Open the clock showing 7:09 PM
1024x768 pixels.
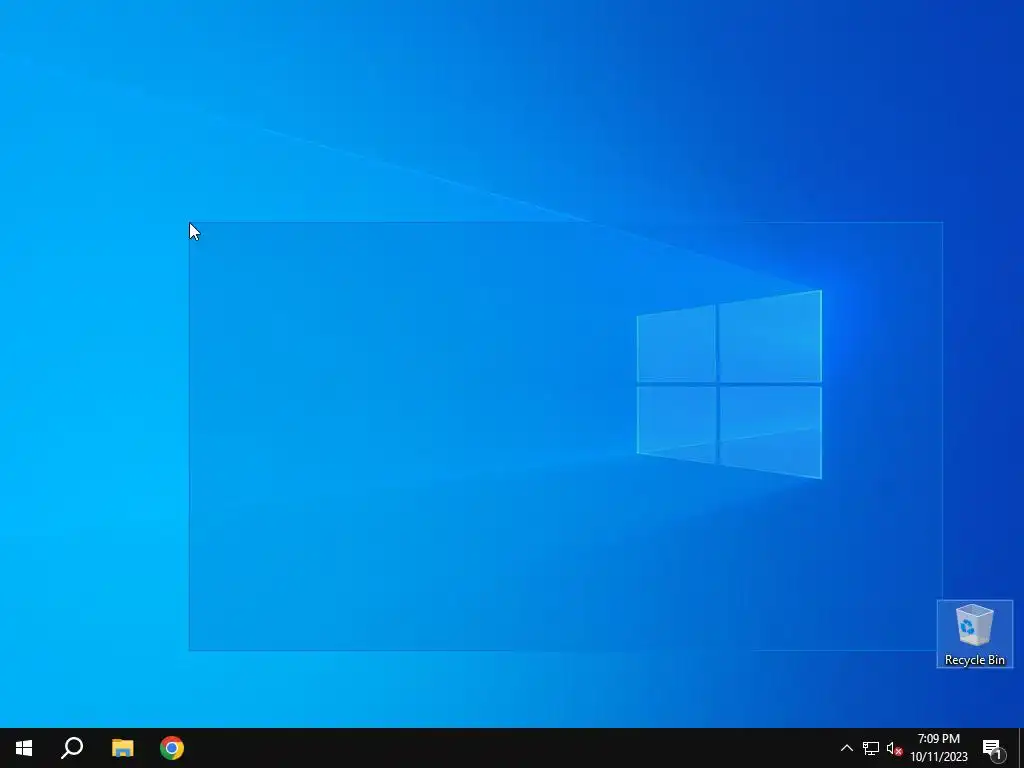[939, 748]
